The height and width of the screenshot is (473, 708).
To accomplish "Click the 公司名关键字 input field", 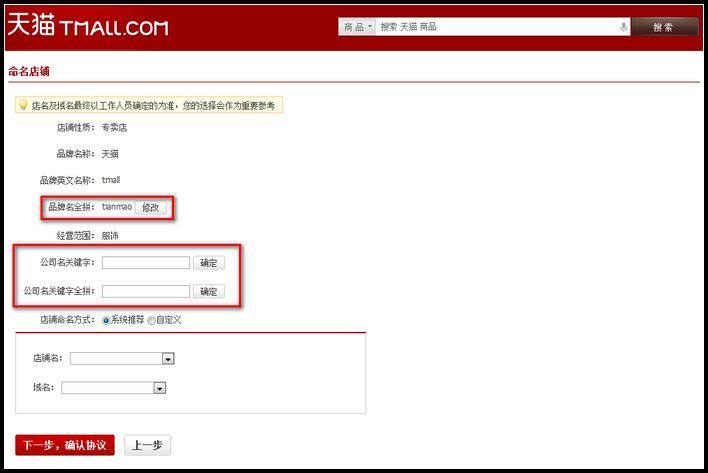I will click(x=145, y=263).
